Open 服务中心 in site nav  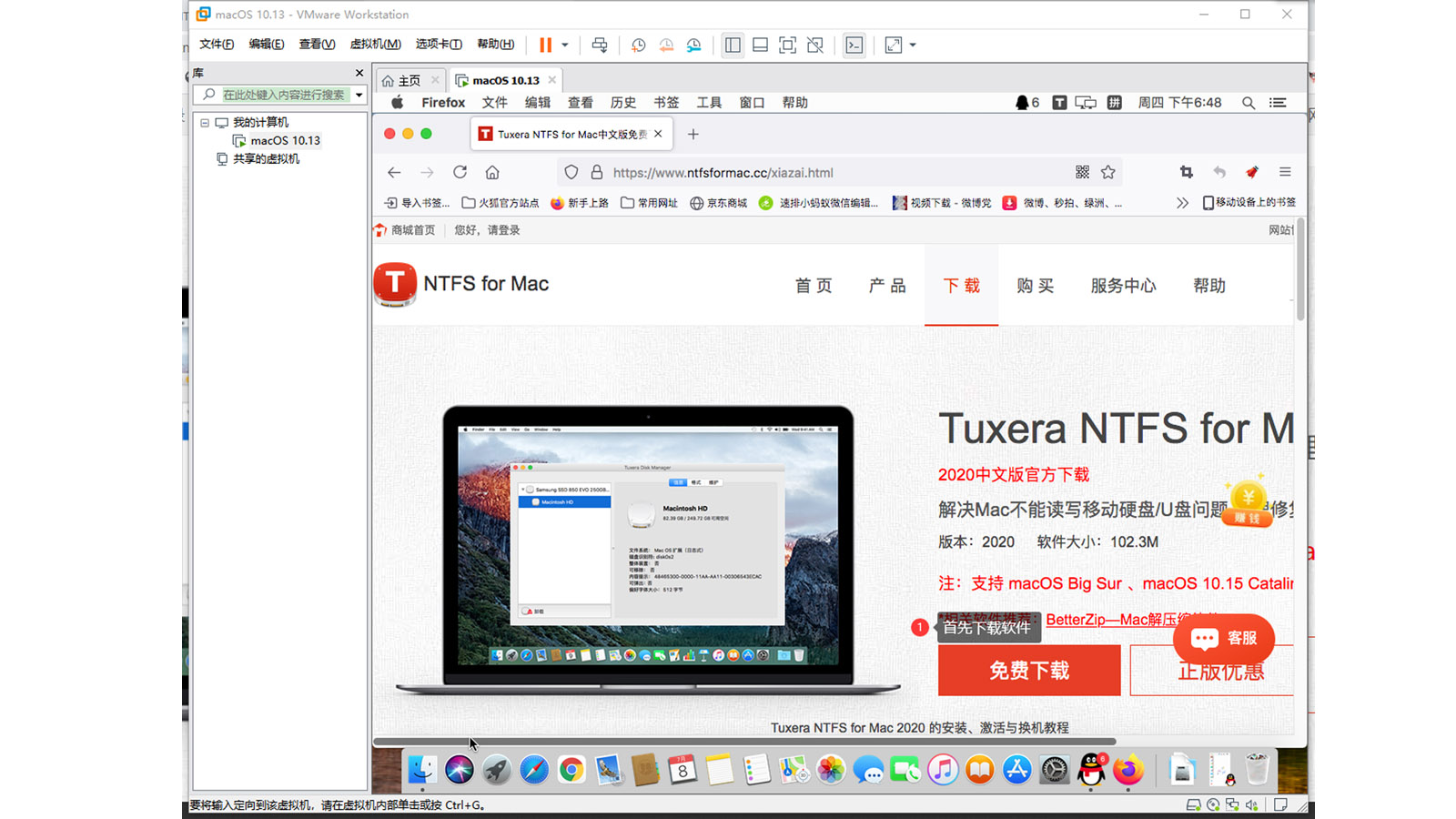click(1124, 286)
